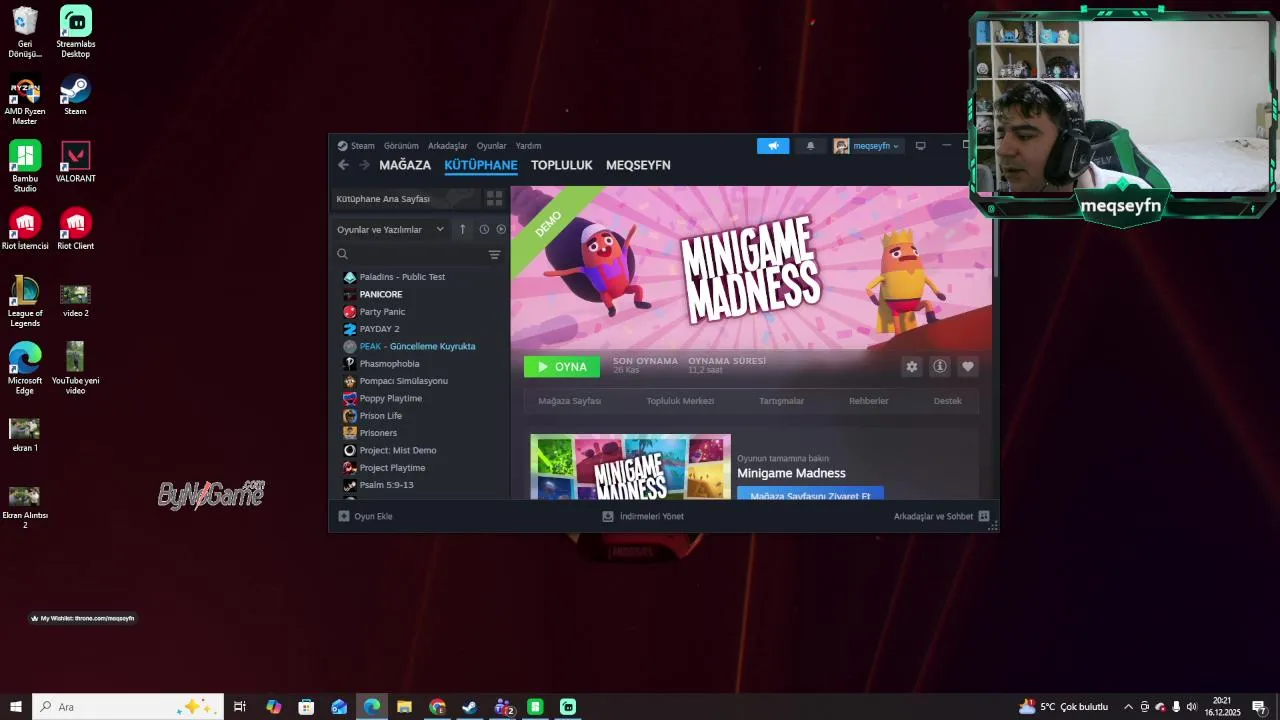Open Minigame Madness settings gear
The image size is (1280, 720).
point(912,367)
